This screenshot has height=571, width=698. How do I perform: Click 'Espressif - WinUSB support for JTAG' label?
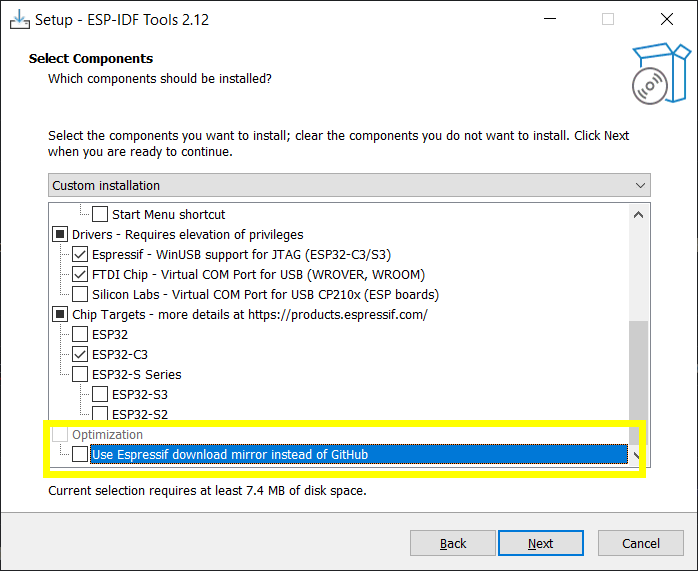[x=241, y=255]
